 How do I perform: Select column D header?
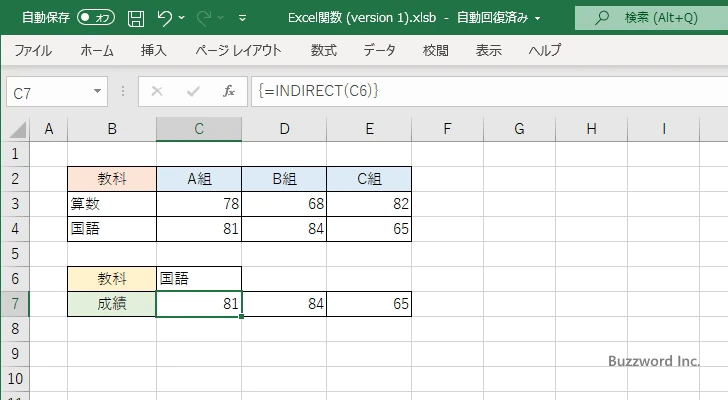point(284,129)
